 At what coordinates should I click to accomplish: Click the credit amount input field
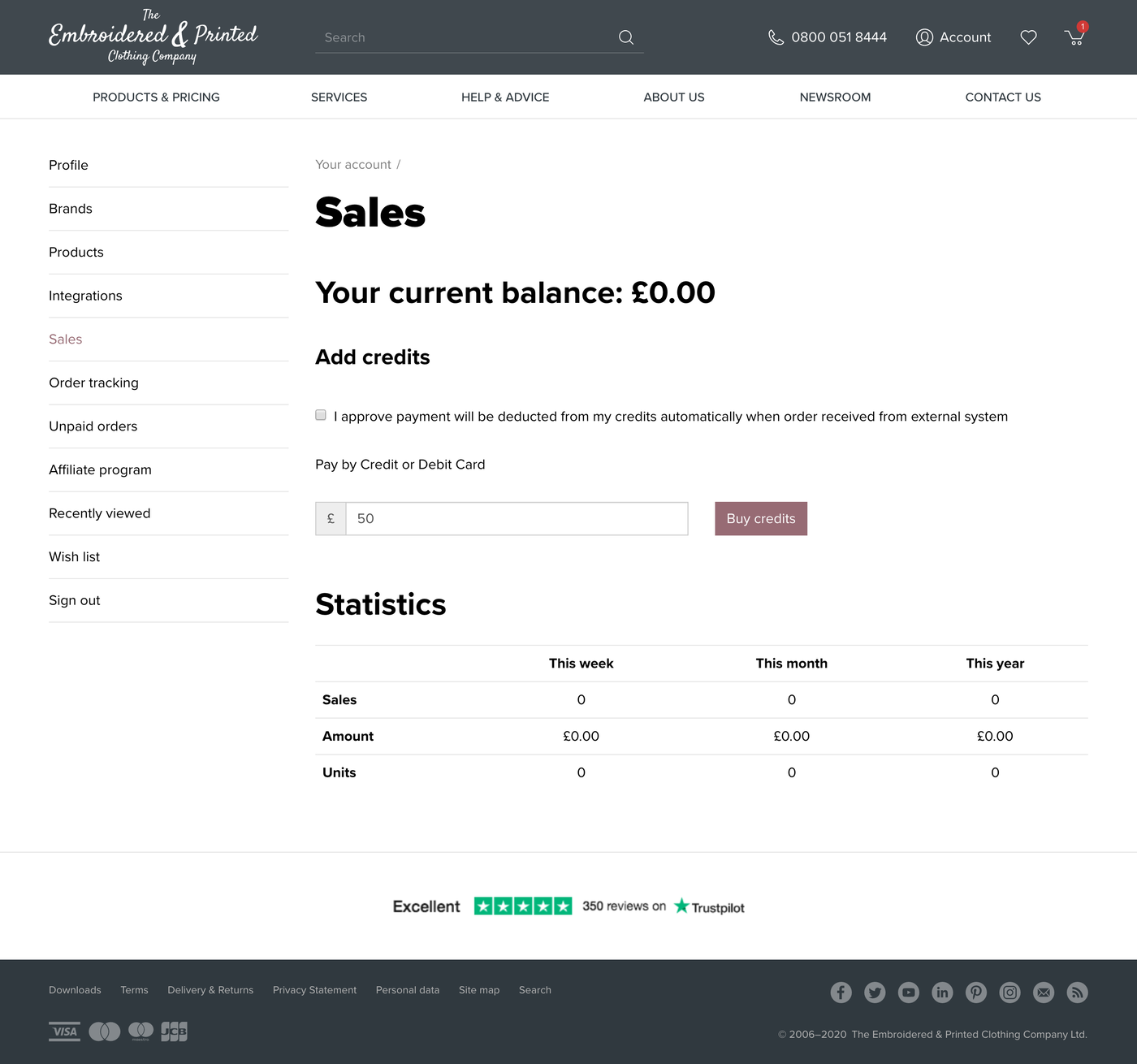517,519
